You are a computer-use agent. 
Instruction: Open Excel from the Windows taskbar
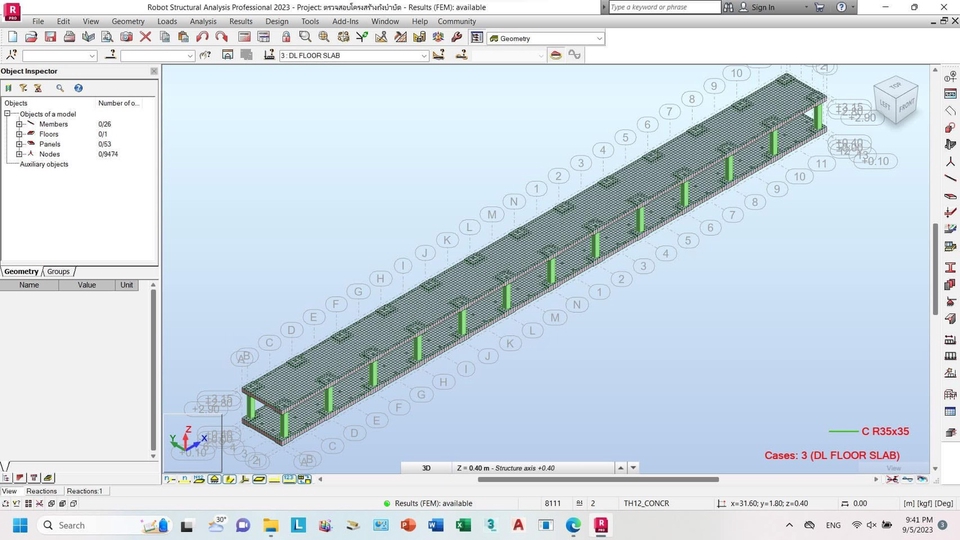pos(463,525)
